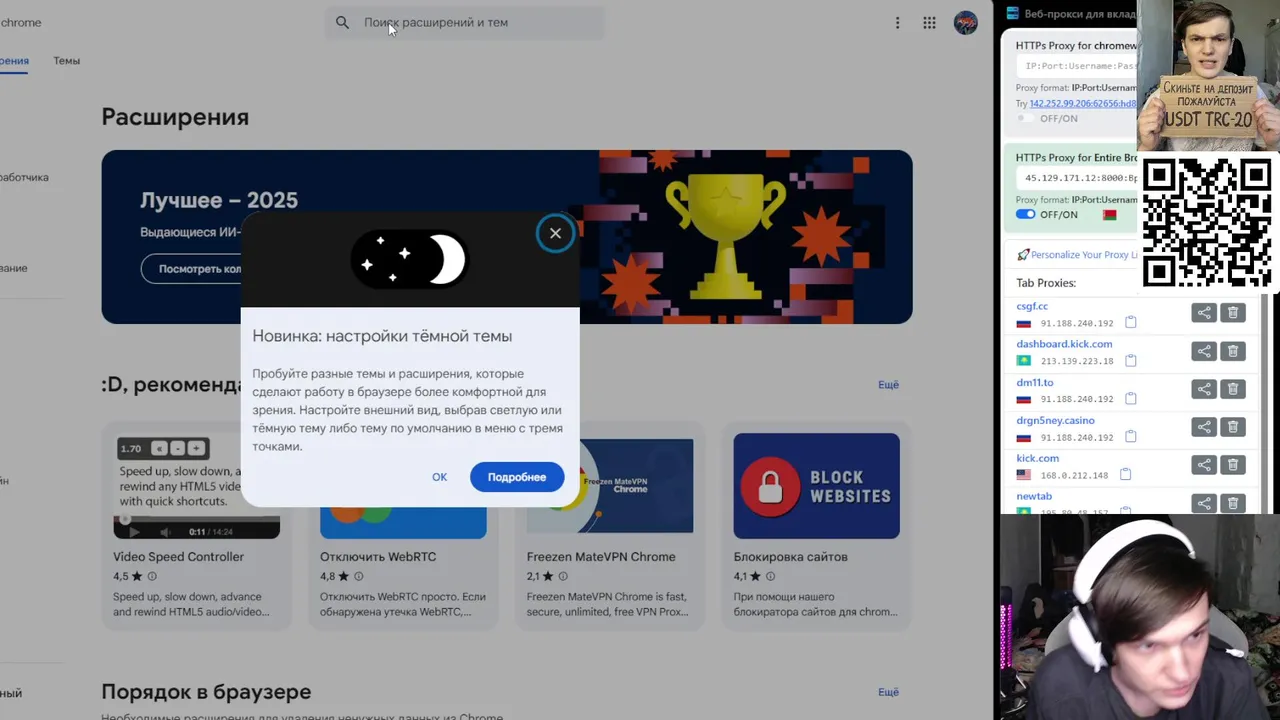Click the Belarus flag beside OFF/ON
This screenshot has width=1280, height=720.
point(1110,215)
